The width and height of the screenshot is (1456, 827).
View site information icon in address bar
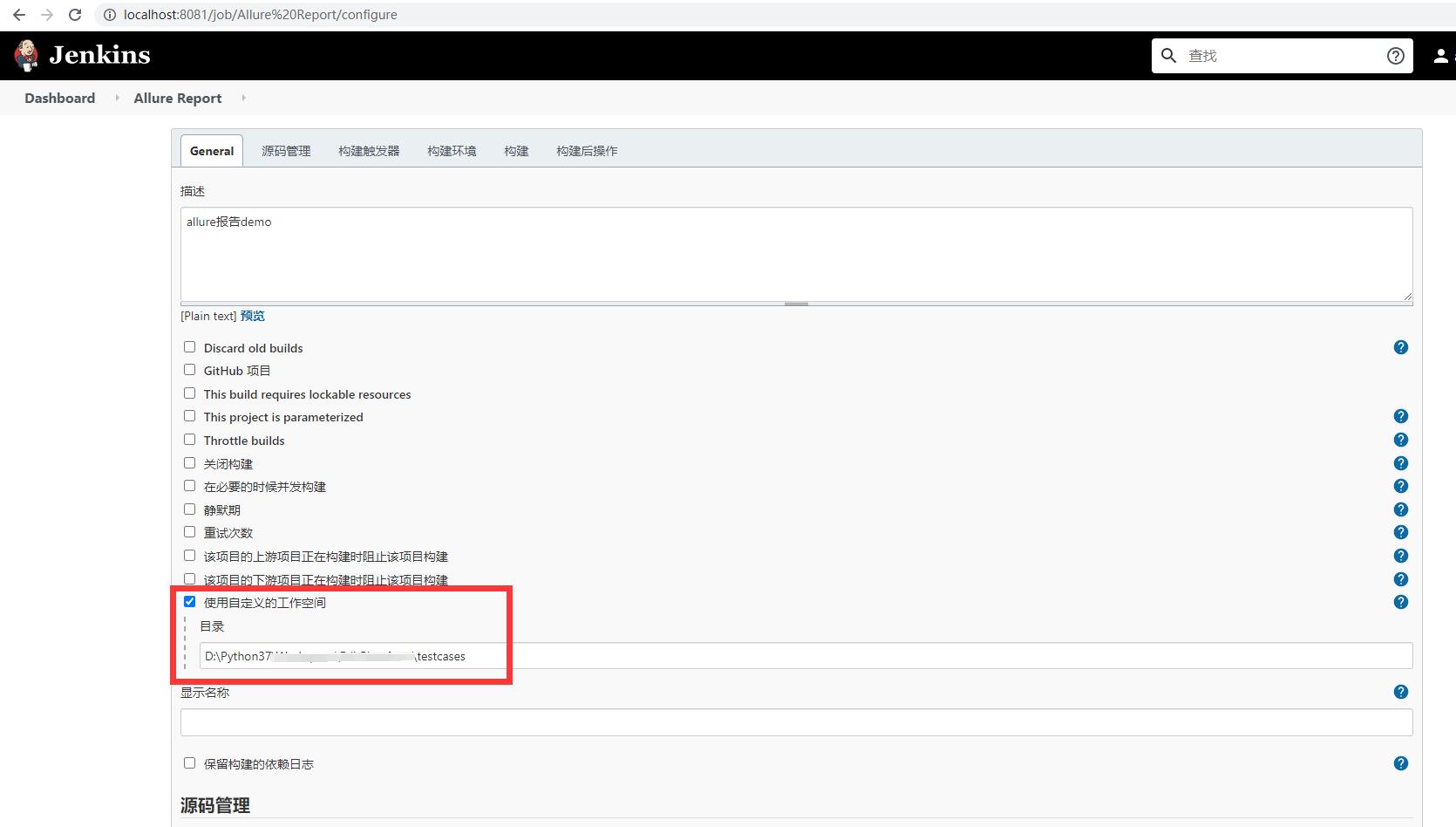click(109, 15)
